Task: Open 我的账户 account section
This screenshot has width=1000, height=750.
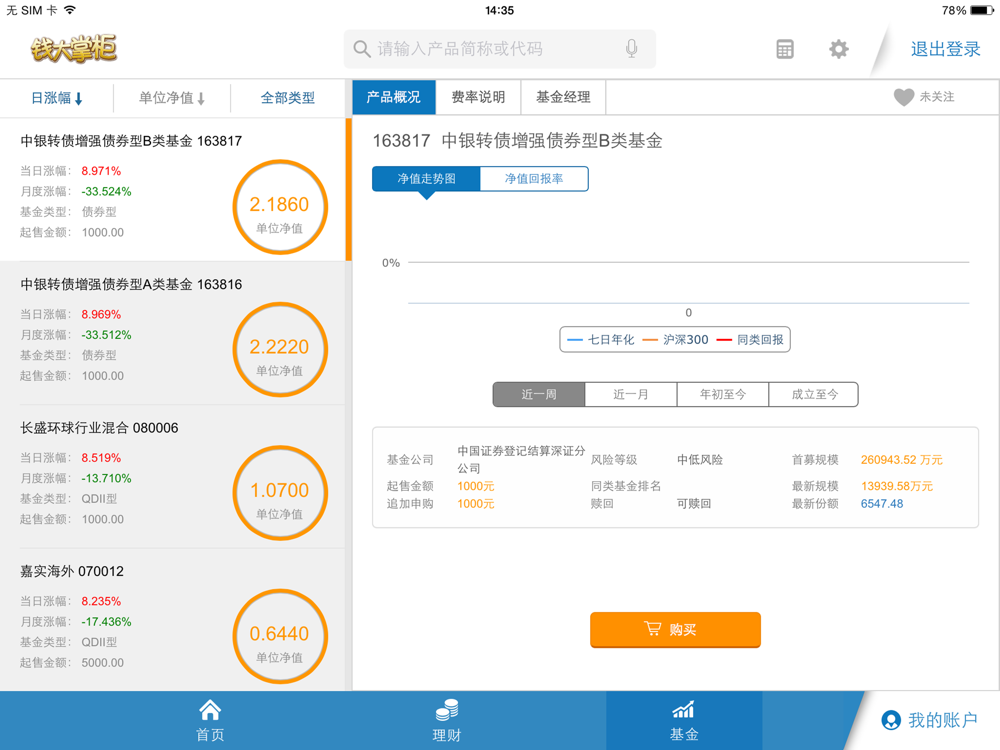Action: (x=929, y=720)
